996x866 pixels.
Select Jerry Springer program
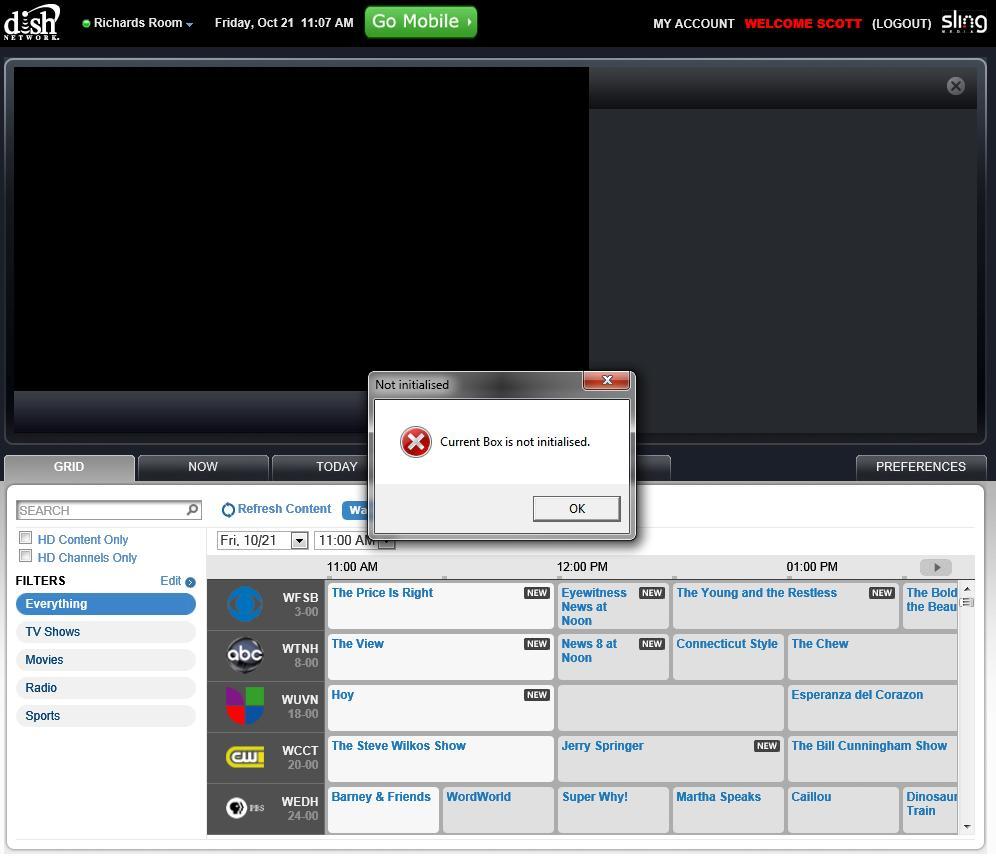tap(670, 759)
